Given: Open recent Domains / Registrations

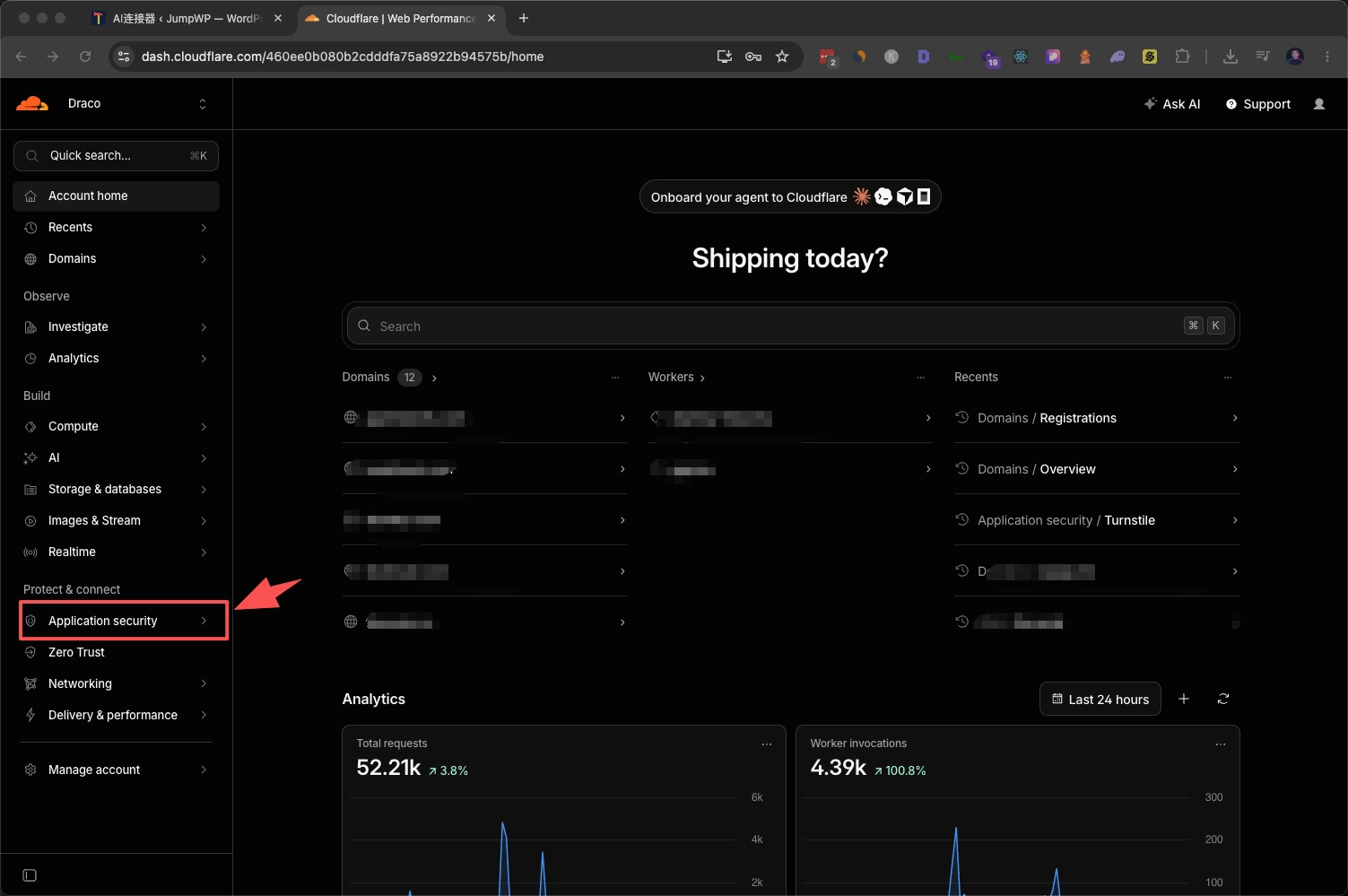Looking at the screenshot, I should pos(1097,418).
